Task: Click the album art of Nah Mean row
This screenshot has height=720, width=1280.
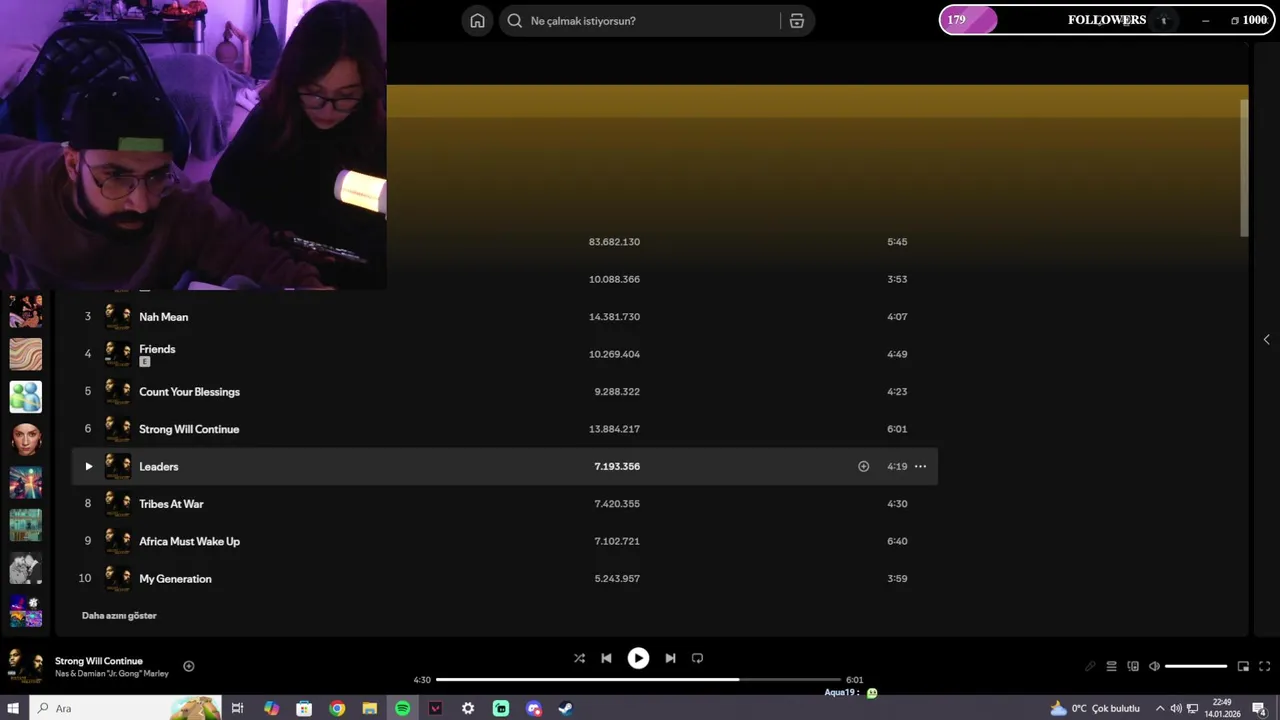Action: pos(118,317)
